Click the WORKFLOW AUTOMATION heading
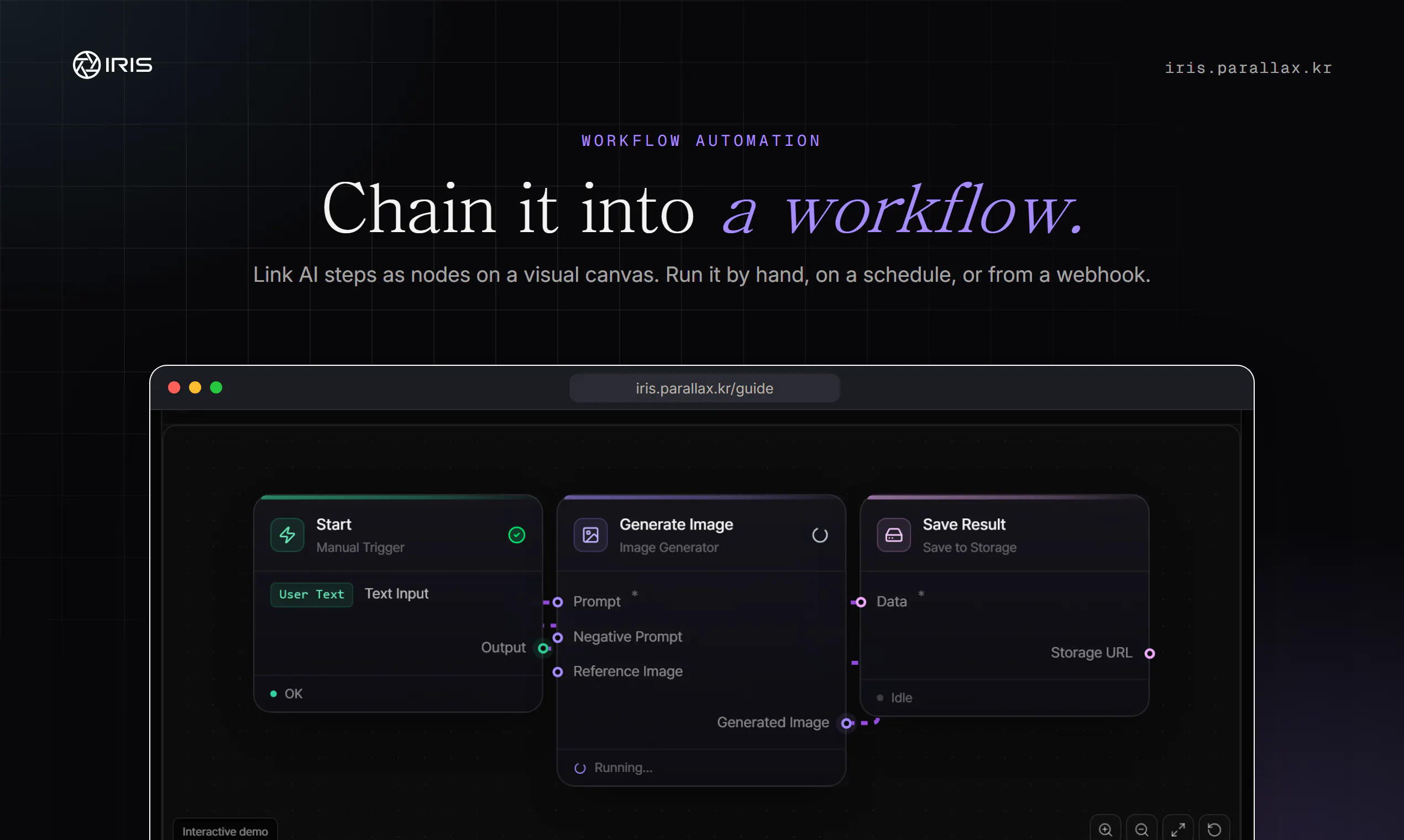 point(701,140)
